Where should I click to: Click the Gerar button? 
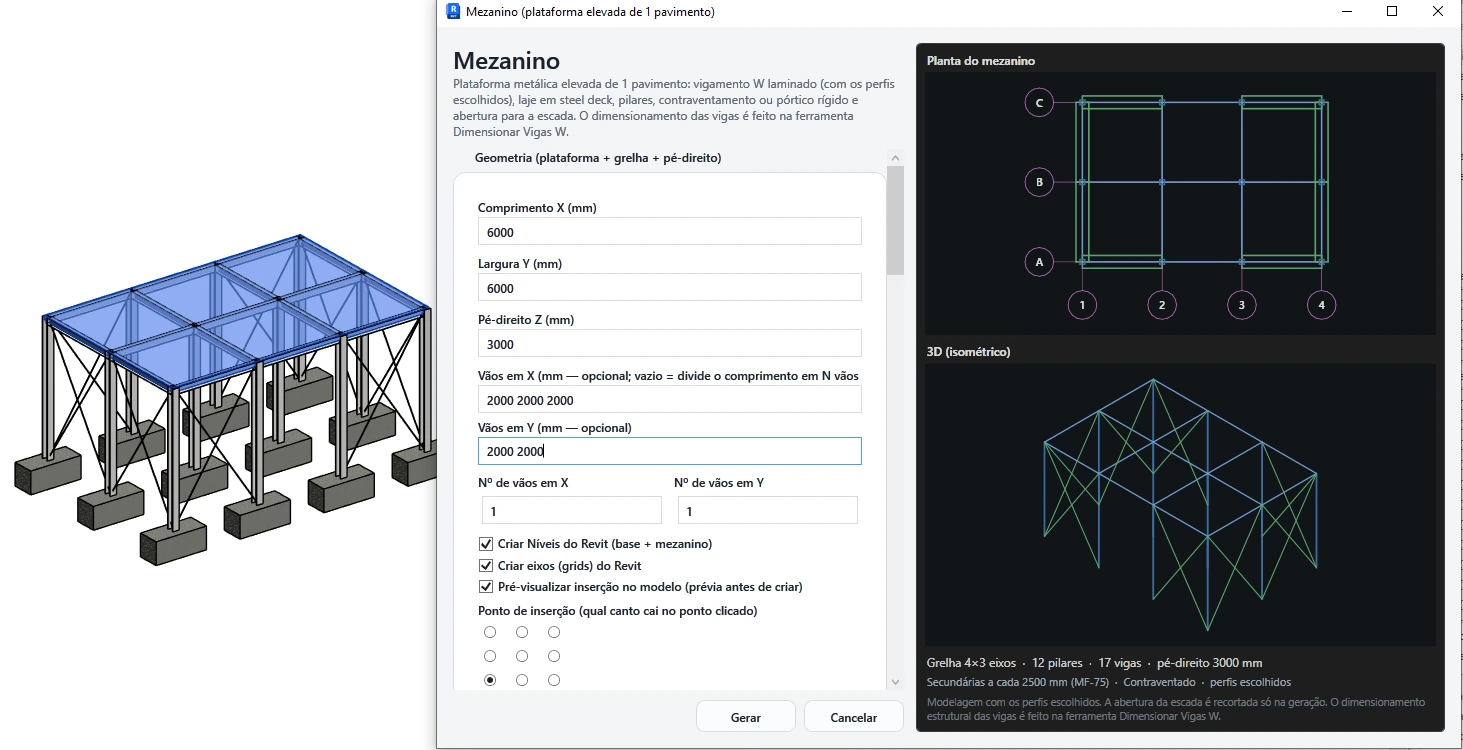746,717
